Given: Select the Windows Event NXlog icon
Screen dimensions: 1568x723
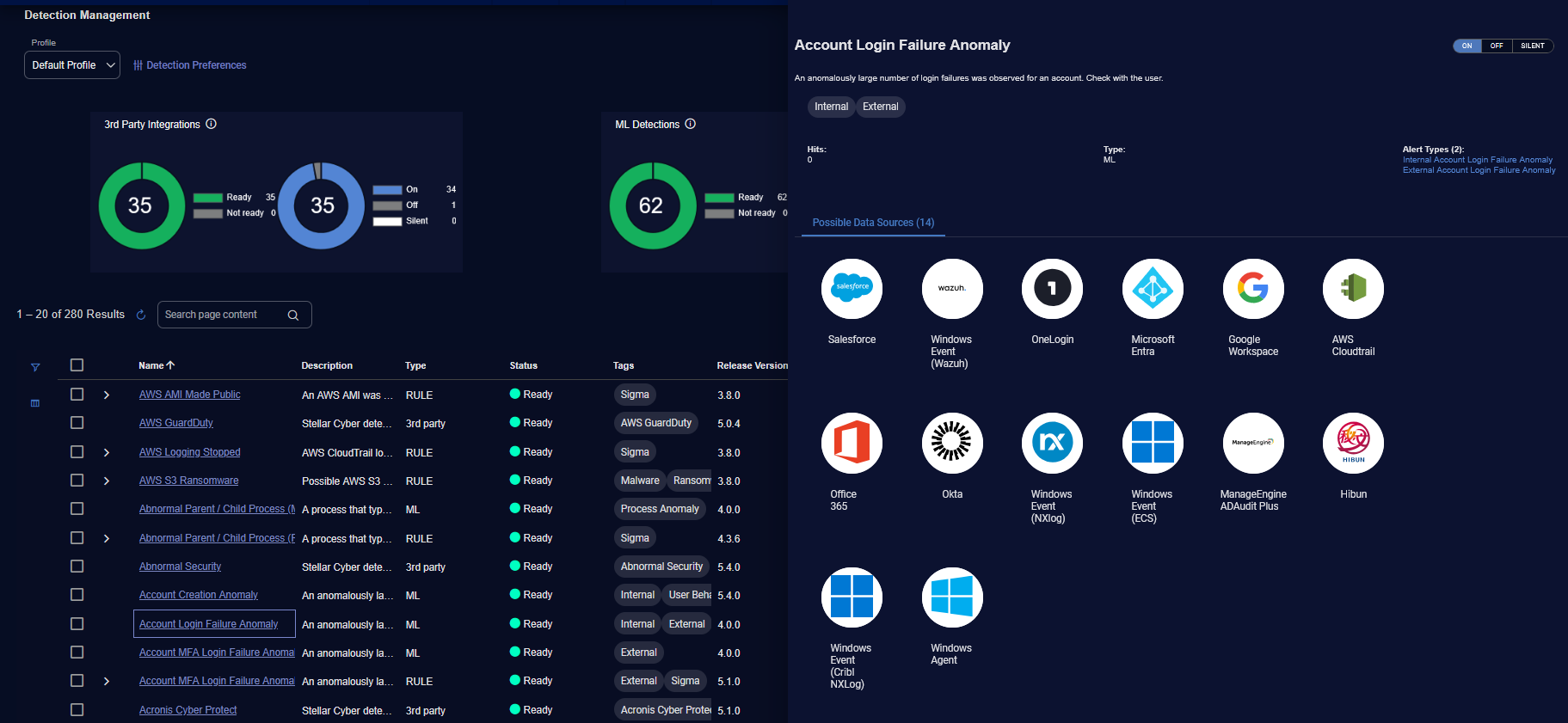Looking at the screenshot, I should pyautogui.click(x=1052, y=444).
